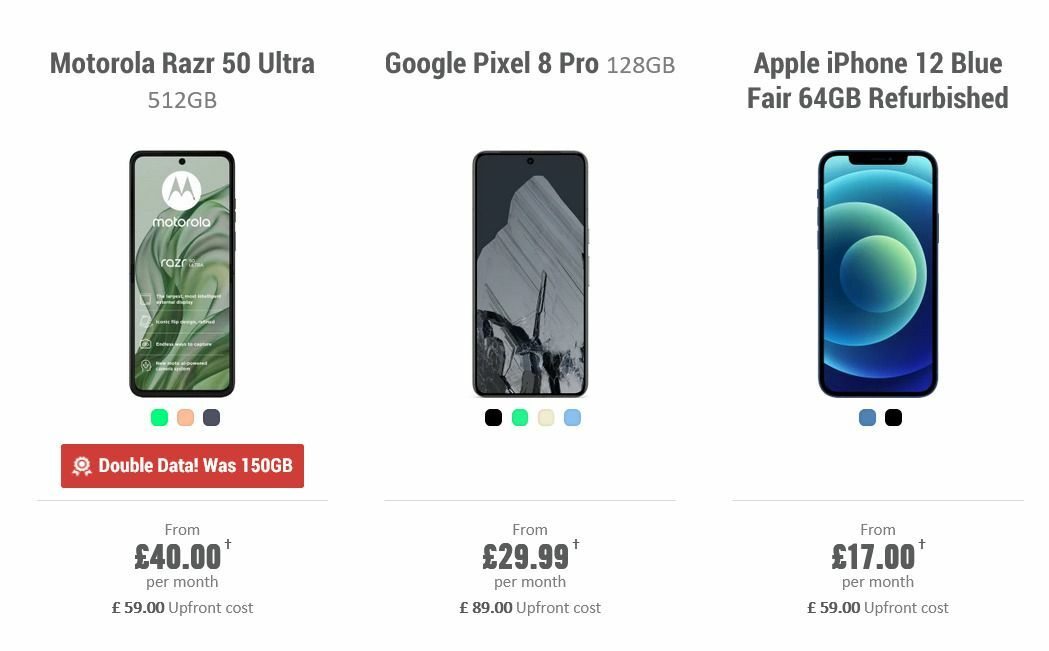1049x651 pixels.
Task: Click the £29.99 monthly price for Pixel
Action: pyautogui.click(x=527, y=557)
